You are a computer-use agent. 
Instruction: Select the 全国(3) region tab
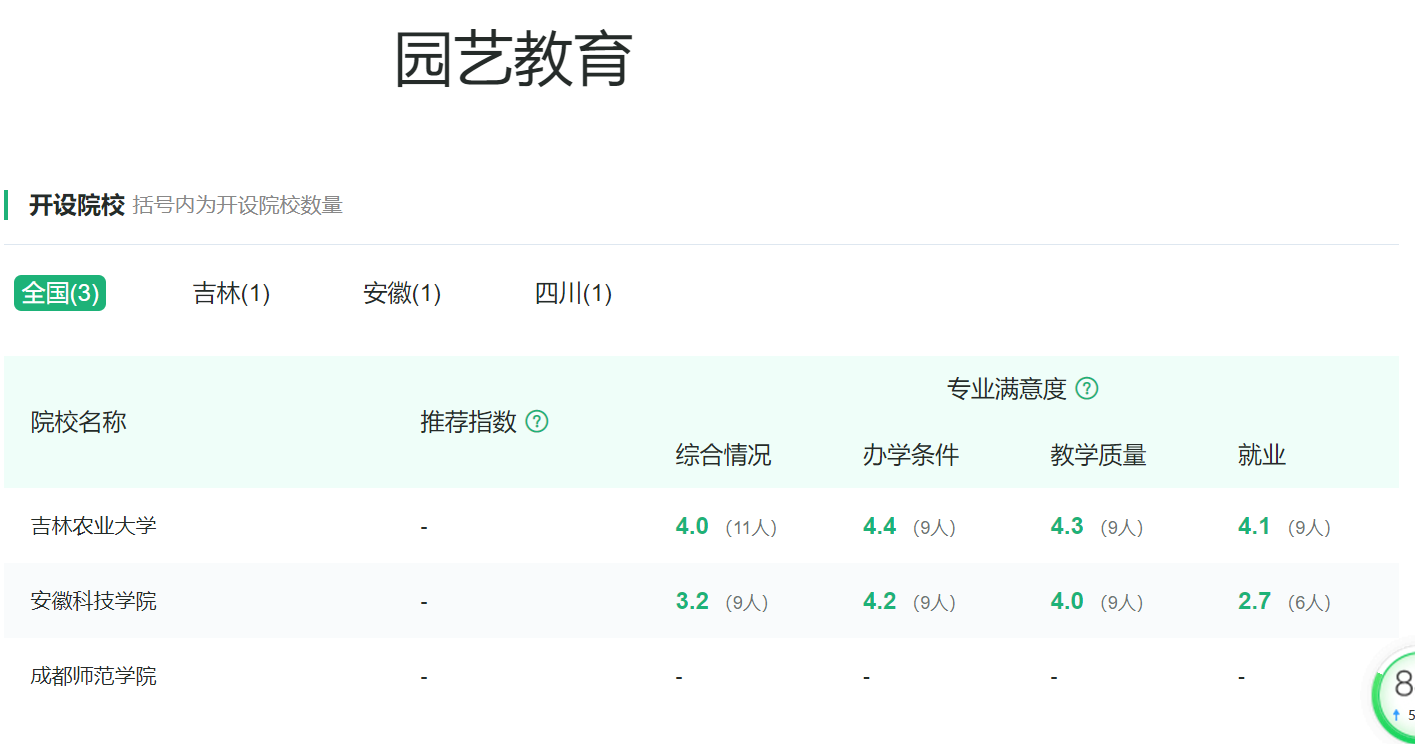pyautogui.click(x=59, y=293)
